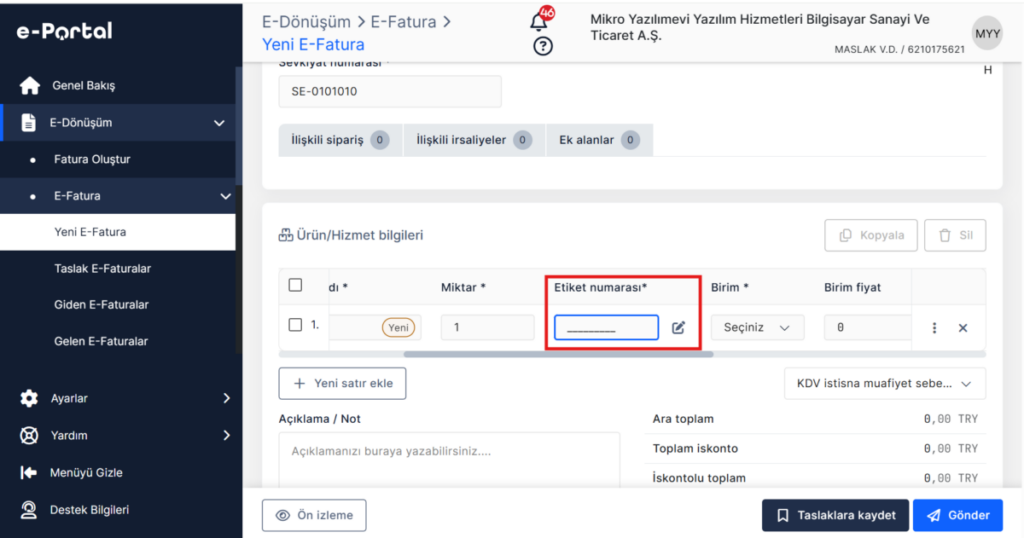Focus the Etiket numarası input field
The width and height of the screenshot is (1024, 538).
click(606, 327)
